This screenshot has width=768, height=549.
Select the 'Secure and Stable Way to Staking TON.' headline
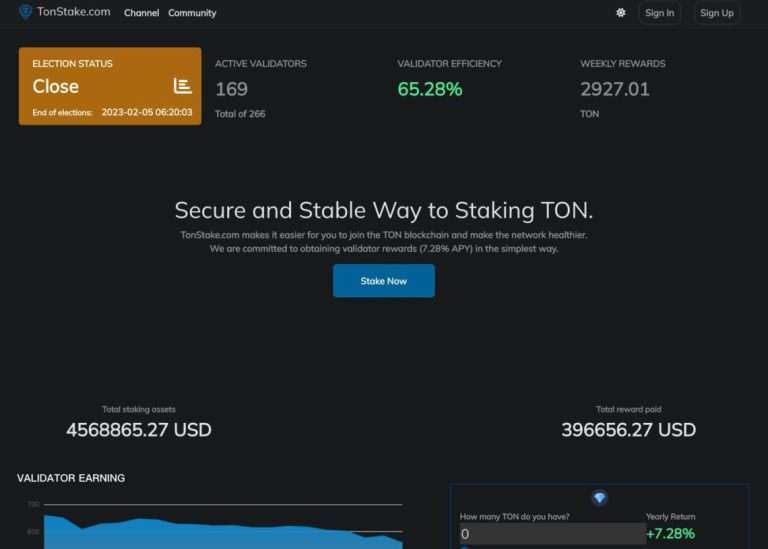point(384,210)
